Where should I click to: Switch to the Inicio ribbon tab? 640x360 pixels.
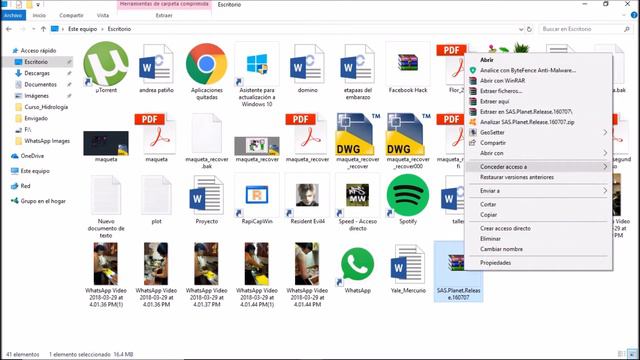click(39, 15)
